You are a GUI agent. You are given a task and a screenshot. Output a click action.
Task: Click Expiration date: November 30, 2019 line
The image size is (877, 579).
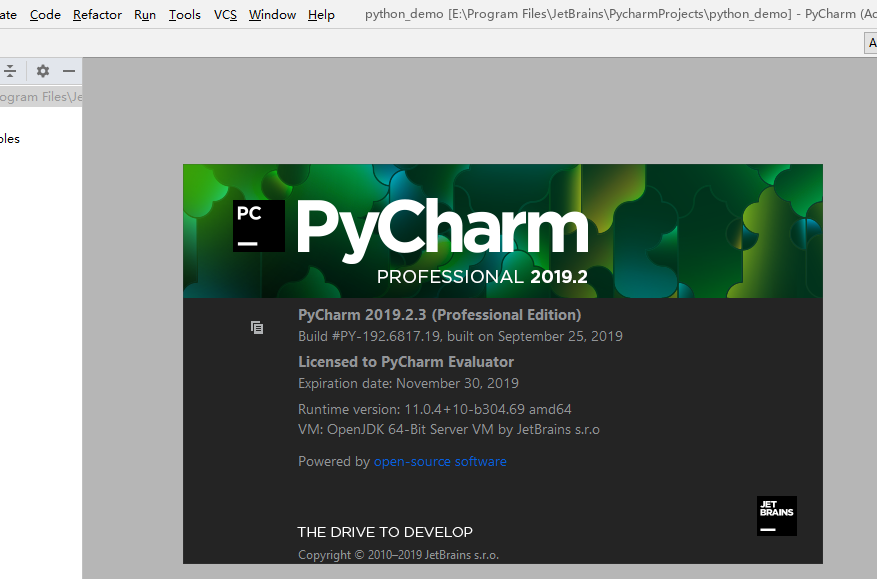tap(408, 383)
